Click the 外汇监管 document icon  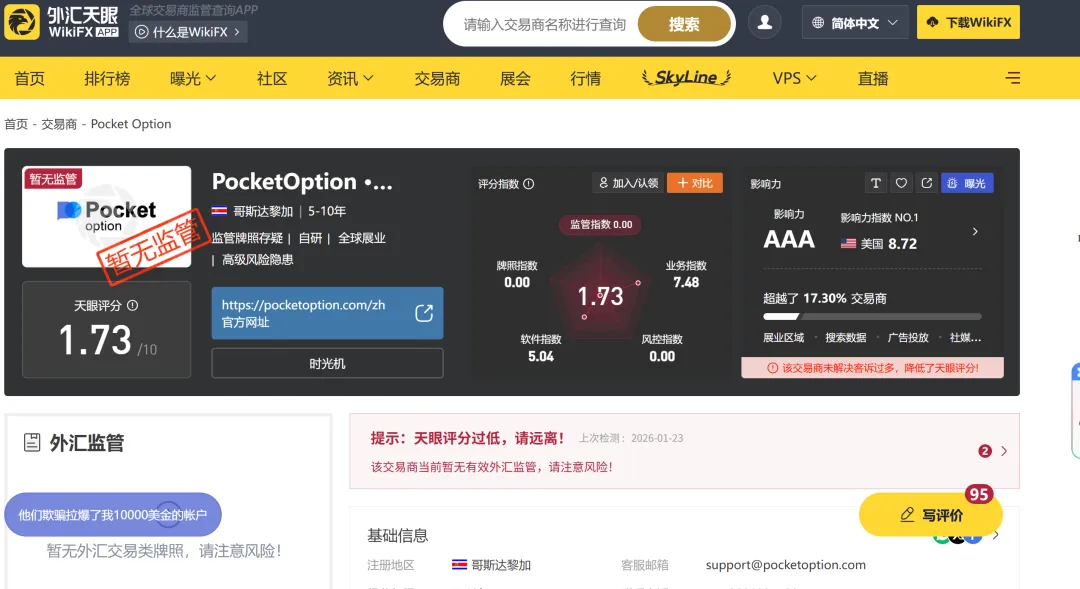32,442
